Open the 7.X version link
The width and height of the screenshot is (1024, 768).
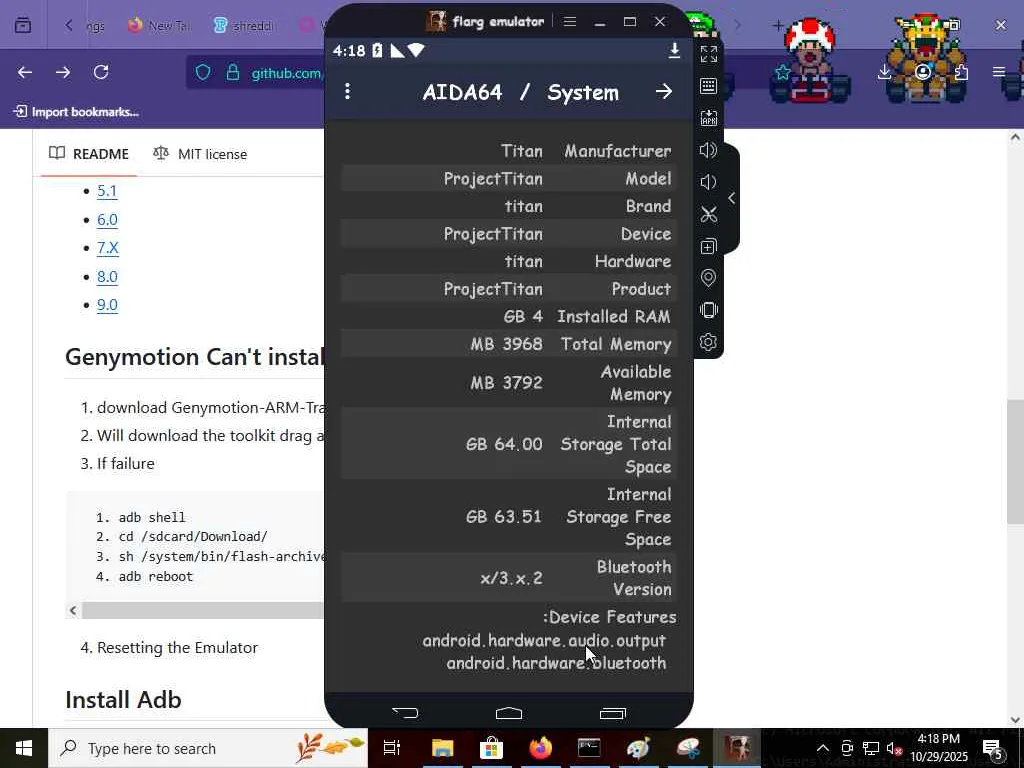108,248
